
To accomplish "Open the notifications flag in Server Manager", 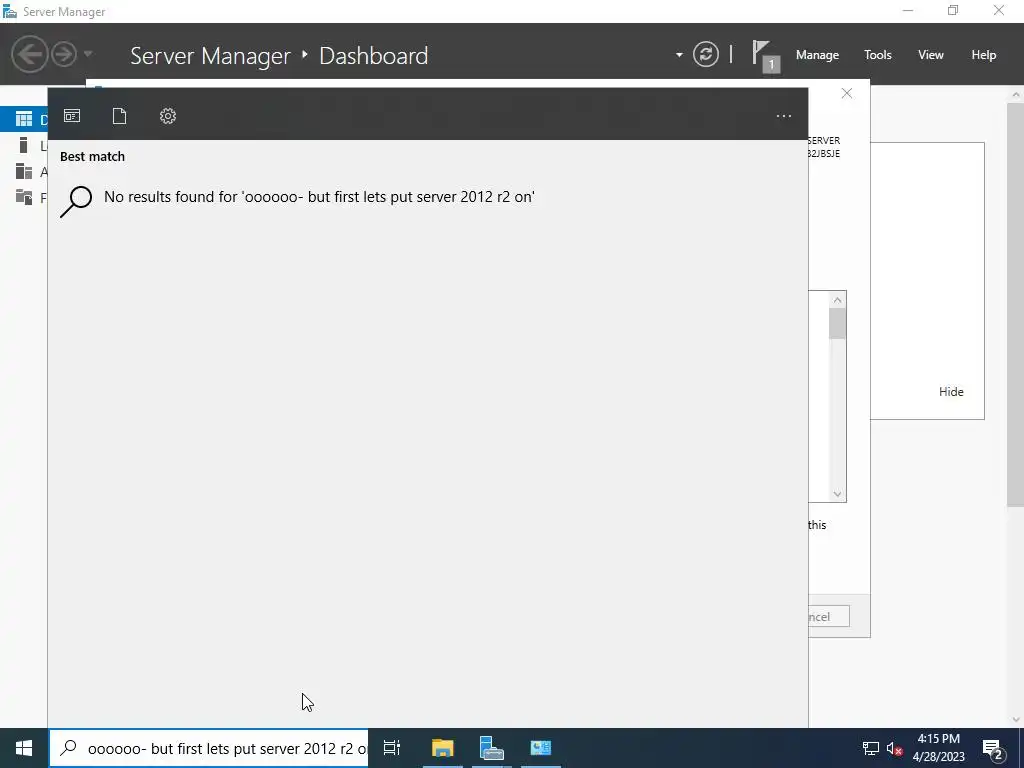I will click(x=765, y=56).
